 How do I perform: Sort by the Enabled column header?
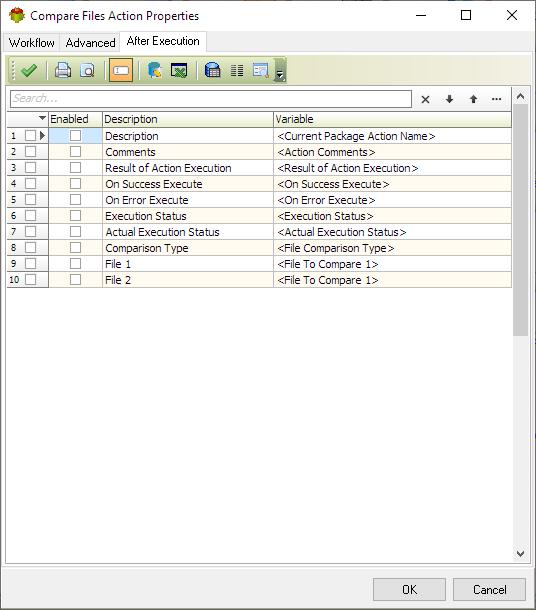[75, 119]
